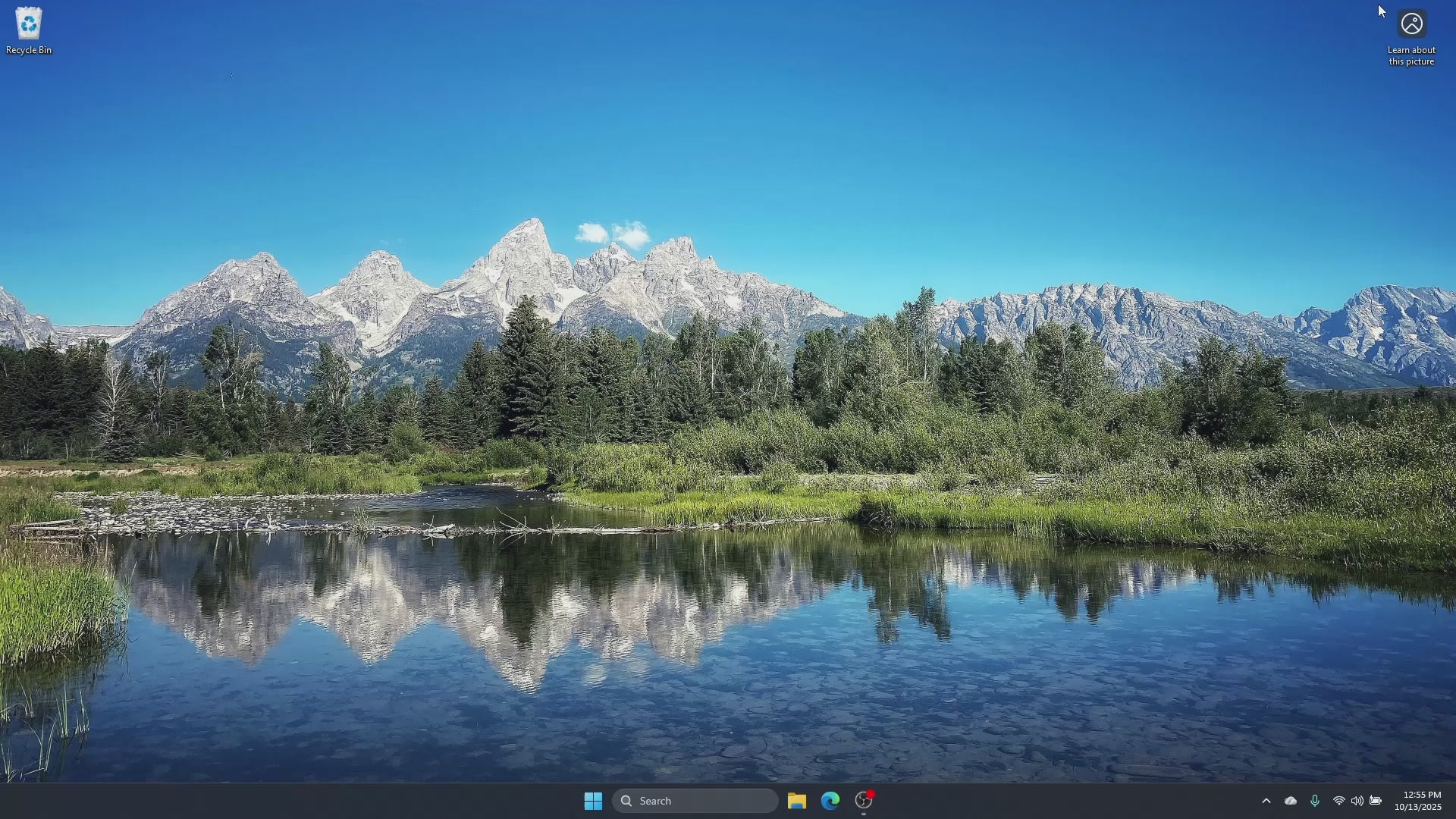The height and width of the screenshot is (819, 1456).
Task: Click the 'Learn about this picture' label
Action: [1411, 56]
